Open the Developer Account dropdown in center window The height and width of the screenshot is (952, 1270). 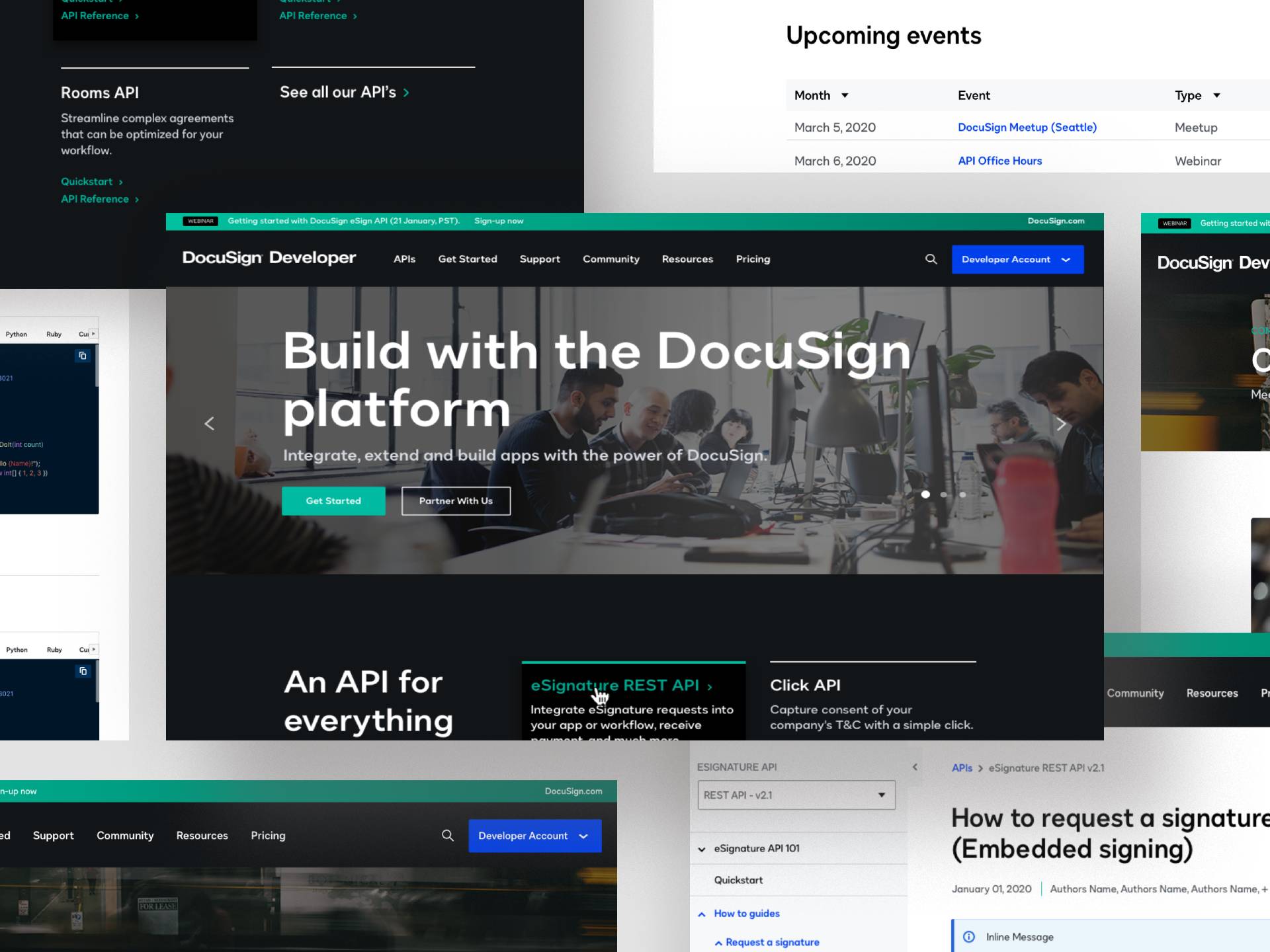1017,259
